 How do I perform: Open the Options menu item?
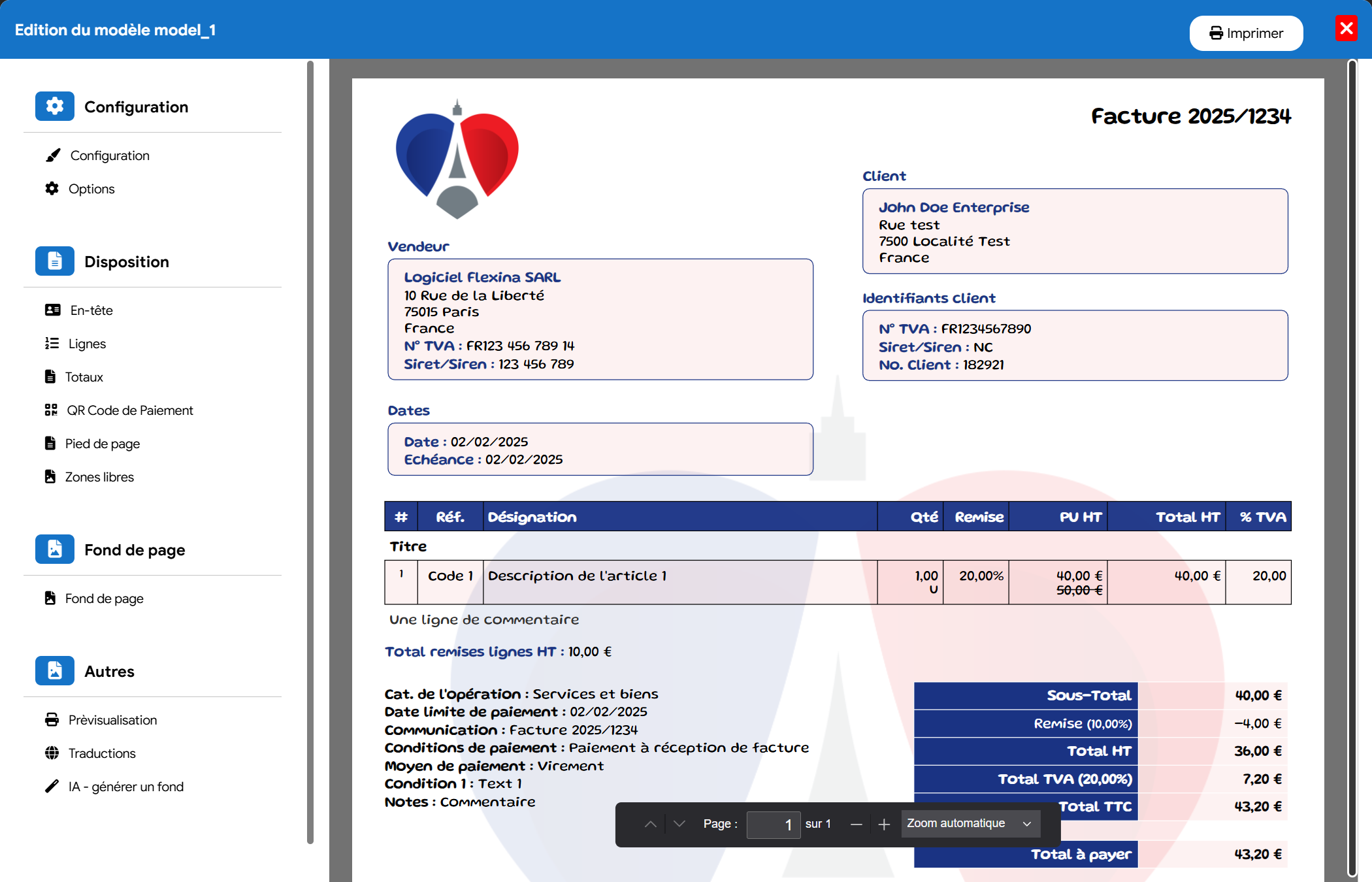(x=91, y=189)
